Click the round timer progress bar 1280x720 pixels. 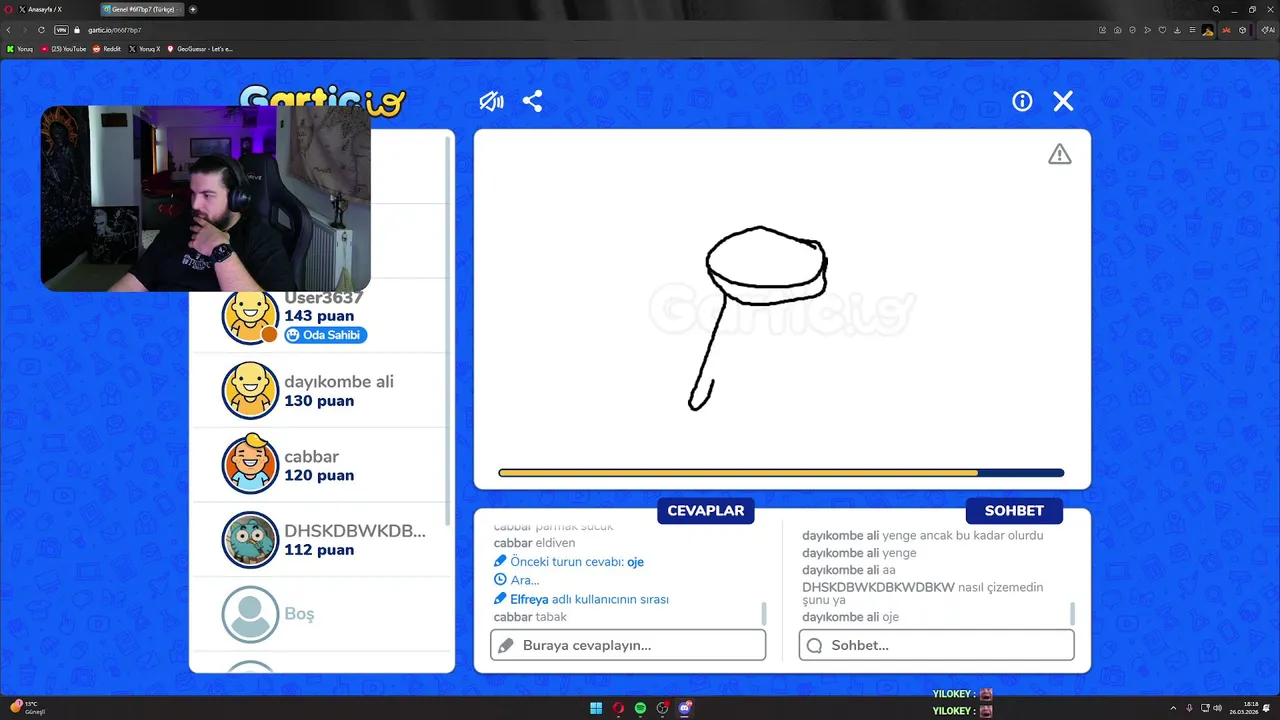point(781,473)
